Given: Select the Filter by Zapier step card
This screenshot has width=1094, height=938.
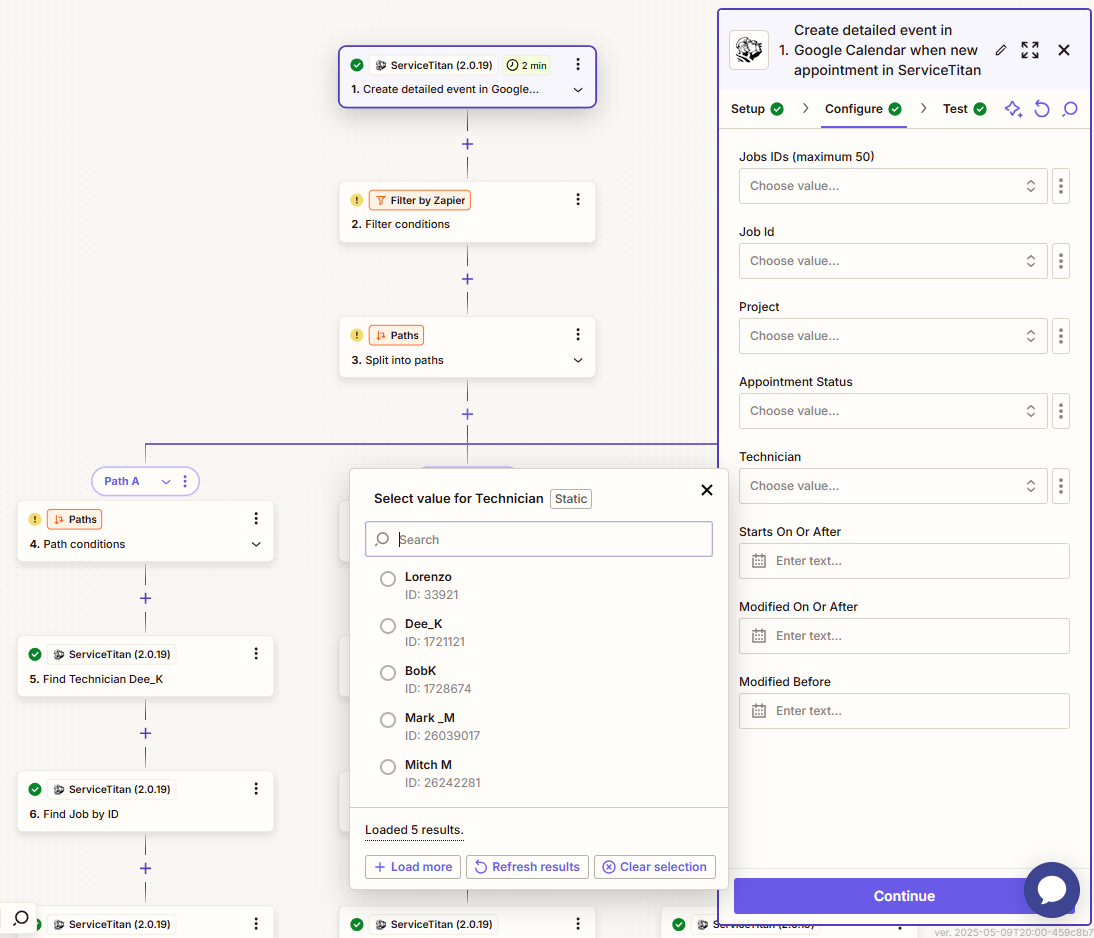Looking at the screenshot, I should 467,212.
